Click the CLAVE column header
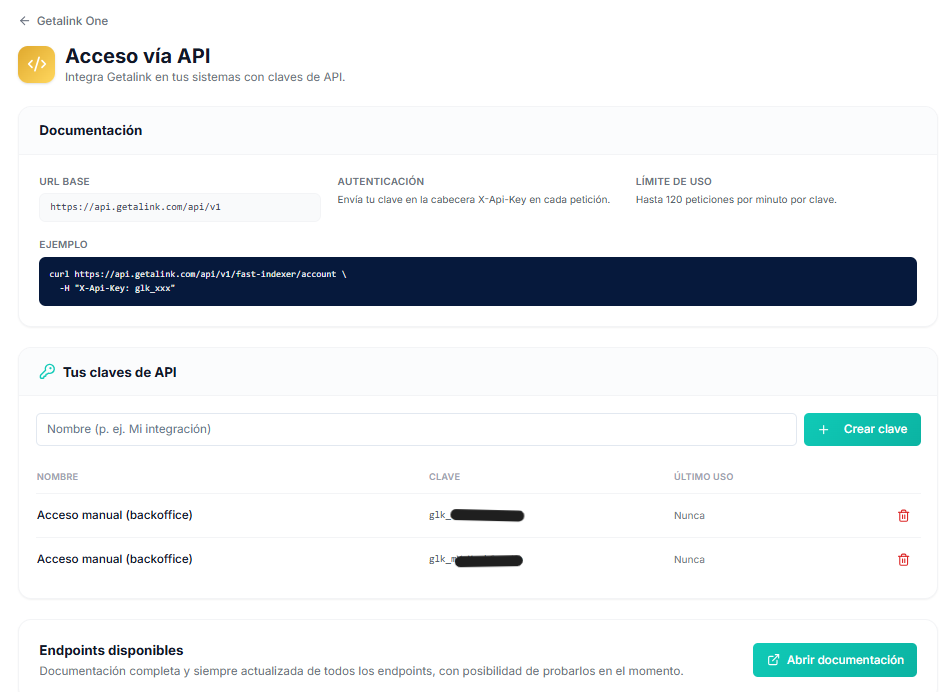Image resolution: width=941 pixels, height=692 pixels. pyautogui.click(x=444, y=477)
